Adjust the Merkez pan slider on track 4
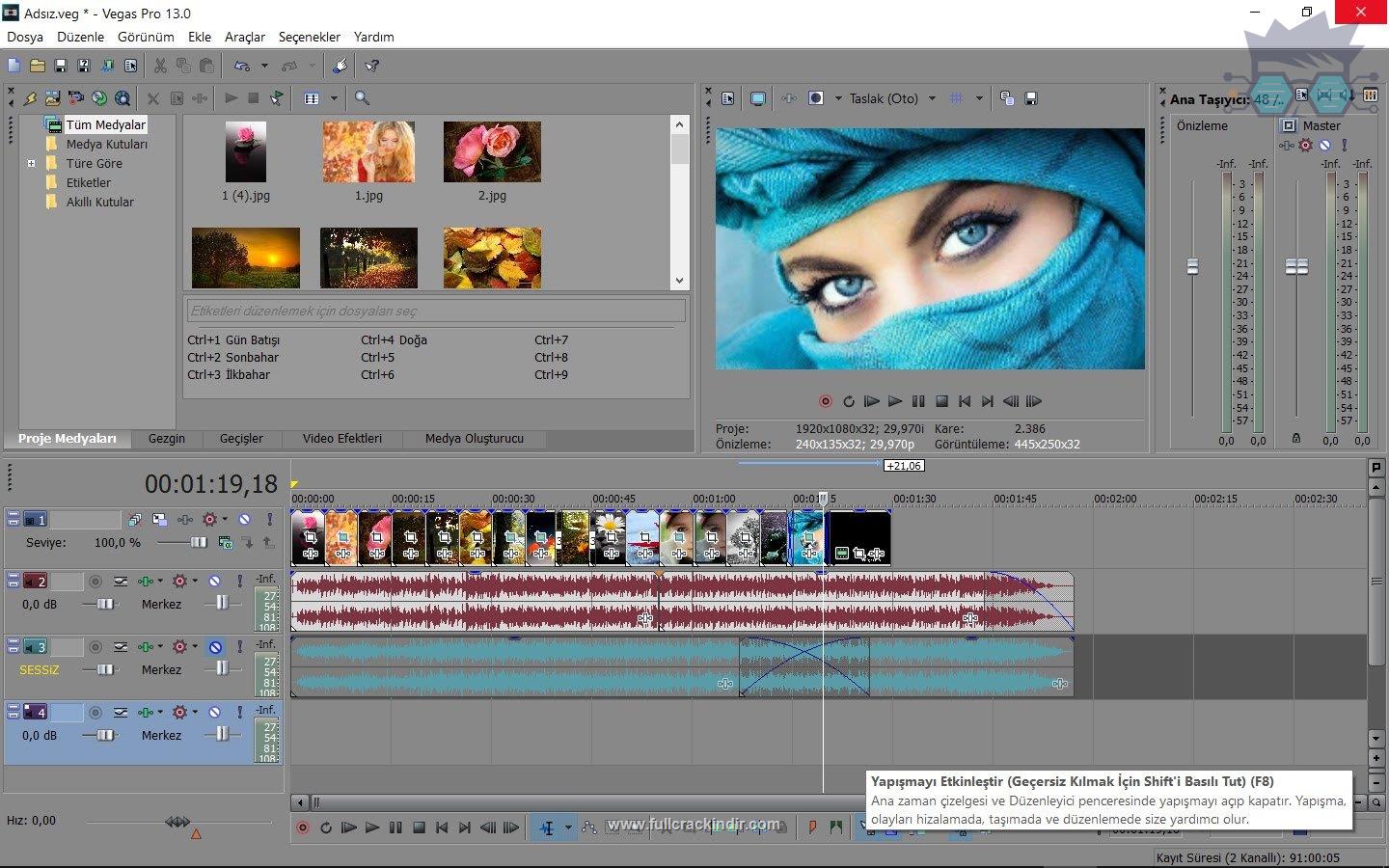This screenshot has width=1389, height=868. tap(223, 735)
